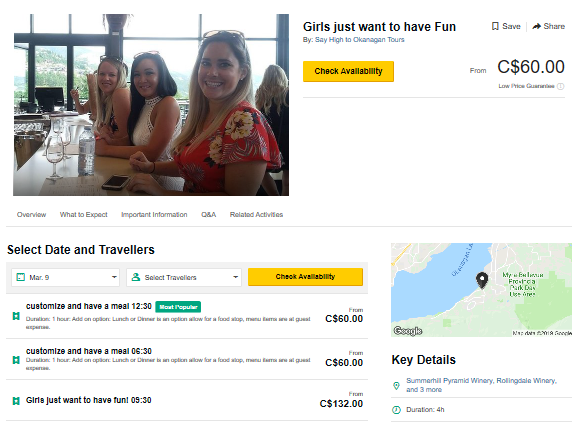The width and height of the screenshot is (585, 423).
Task: Click ticket icon for 12:30 meal option
Action: click(x=16, y=316)
